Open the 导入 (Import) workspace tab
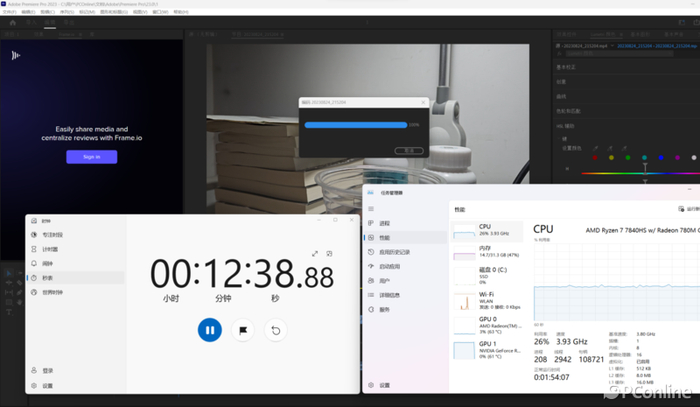This screenshot has height=407, width=700. 31,22
